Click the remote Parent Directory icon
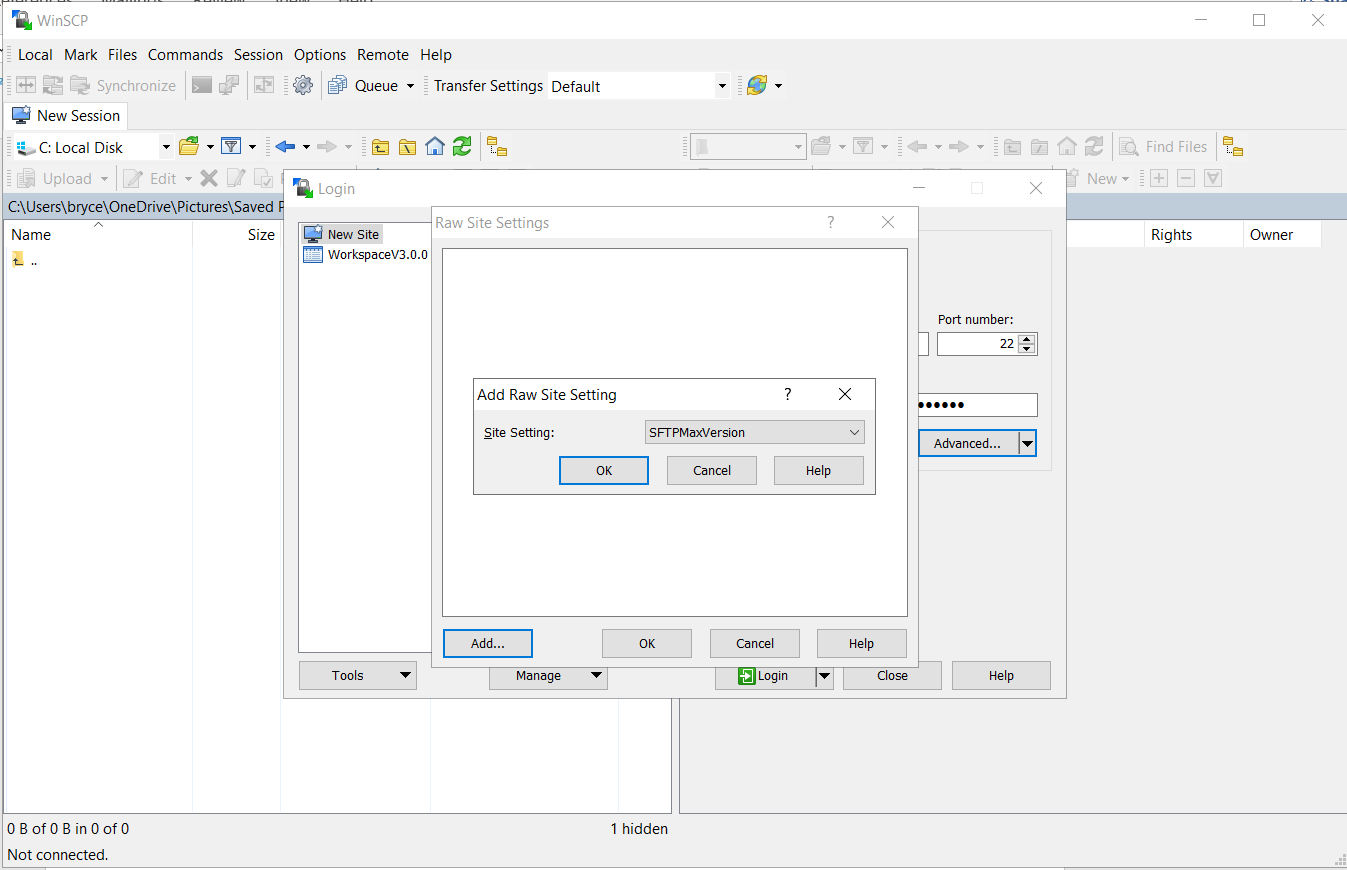 [x=1013, y=147]
